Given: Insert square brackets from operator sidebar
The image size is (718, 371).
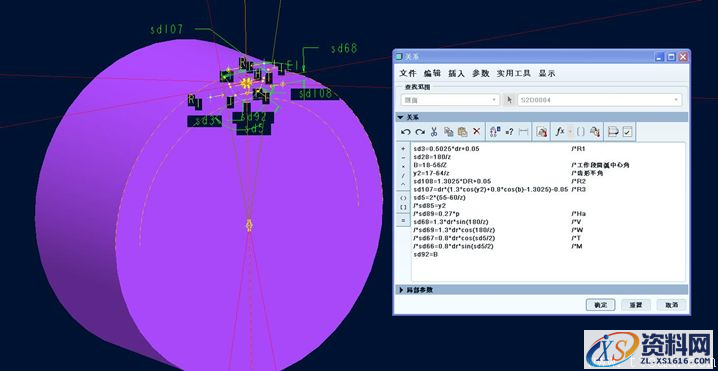Looking at the screenshot, I should point(403,207).
